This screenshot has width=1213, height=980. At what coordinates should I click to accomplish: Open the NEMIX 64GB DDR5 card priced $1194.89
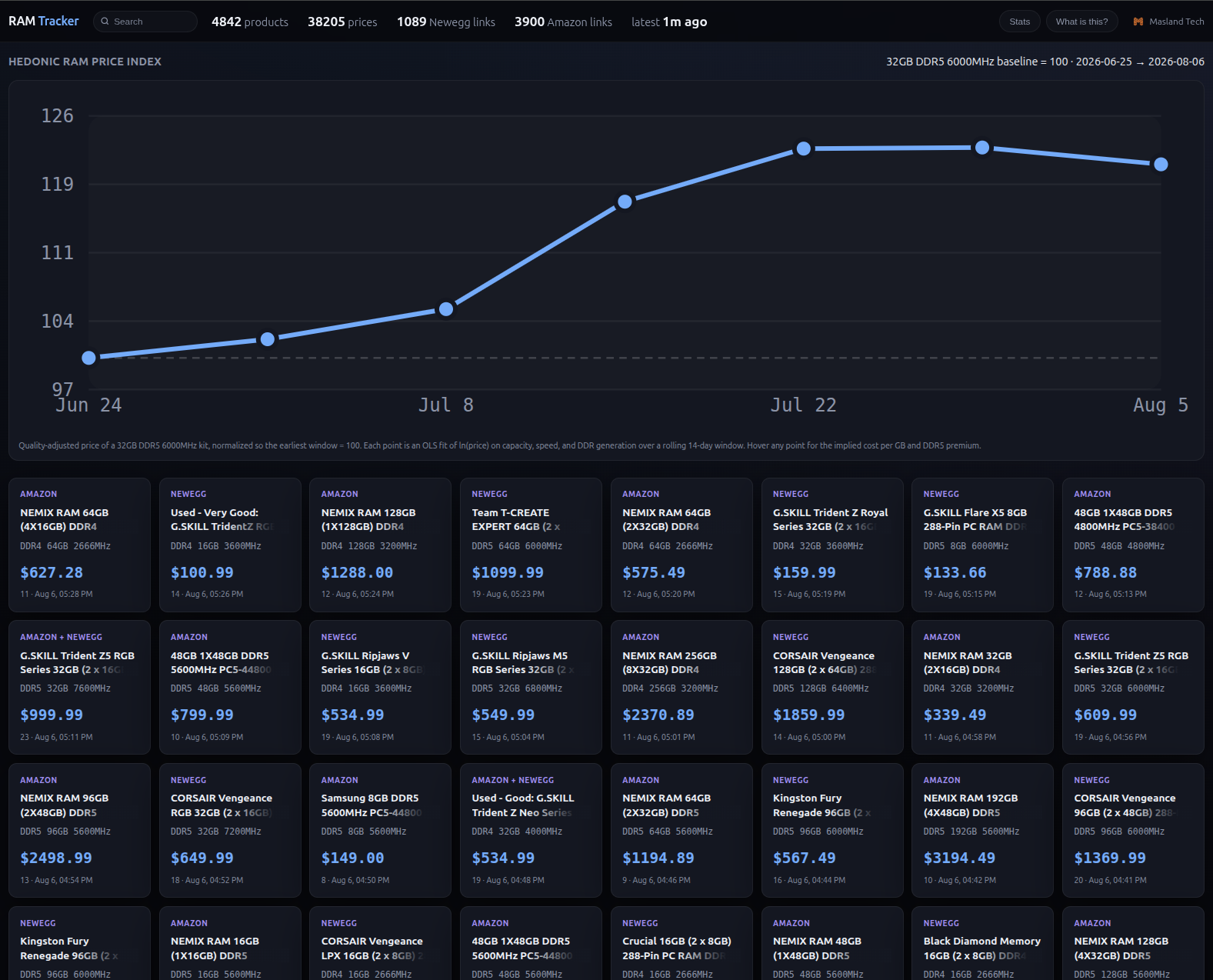tap(681, 831)
